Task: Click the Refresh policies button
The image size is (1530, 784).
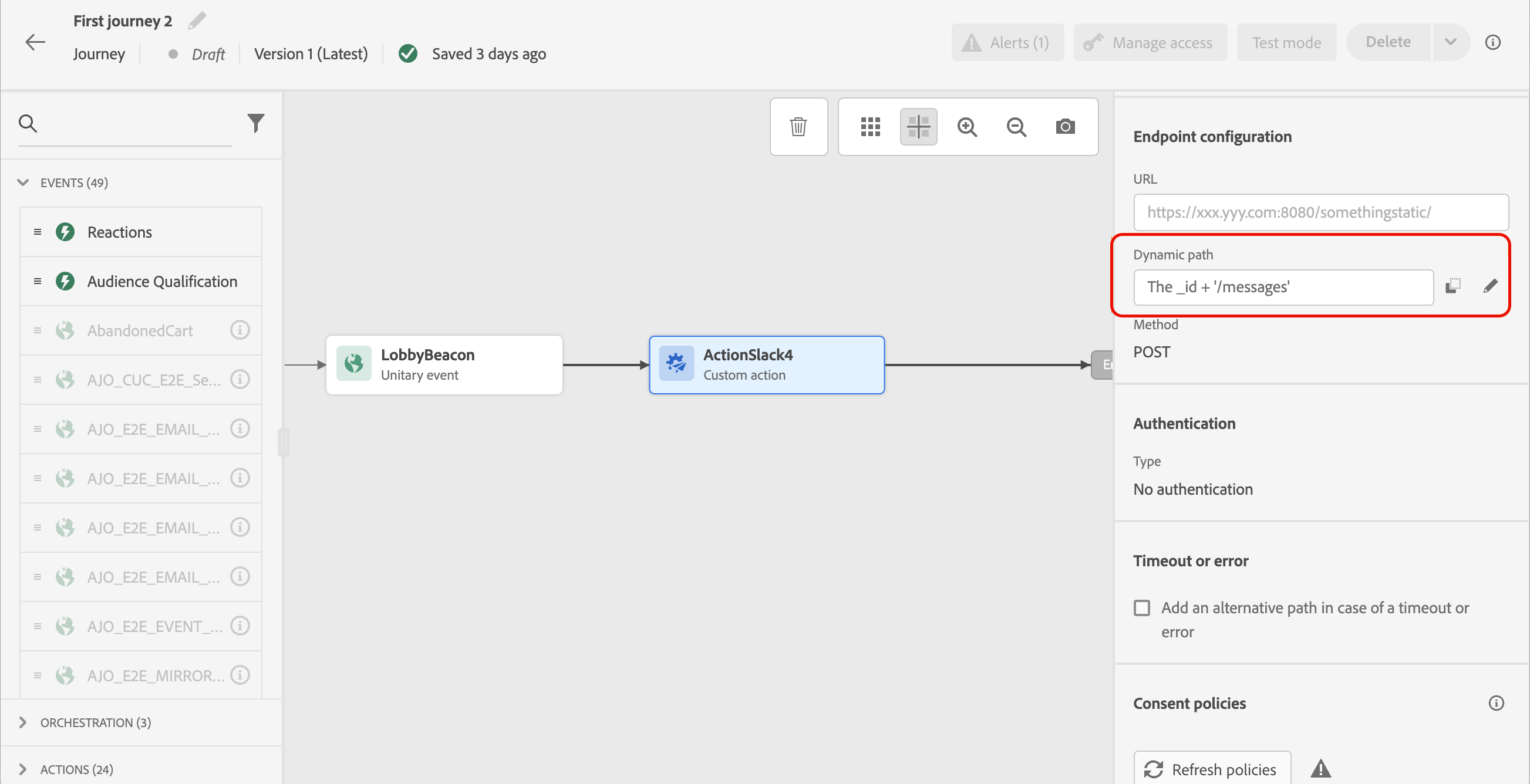Action: 1212,769
